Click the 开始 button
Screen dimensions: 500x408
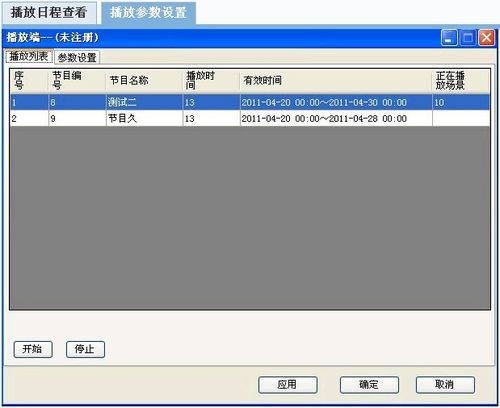pos(33,349)
